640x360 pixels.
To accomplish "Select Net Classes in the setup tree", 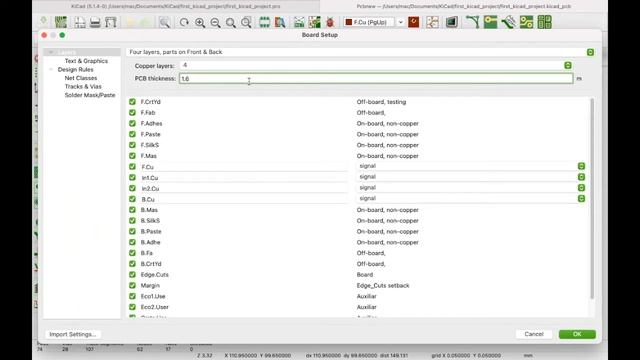I will [81, 78].
